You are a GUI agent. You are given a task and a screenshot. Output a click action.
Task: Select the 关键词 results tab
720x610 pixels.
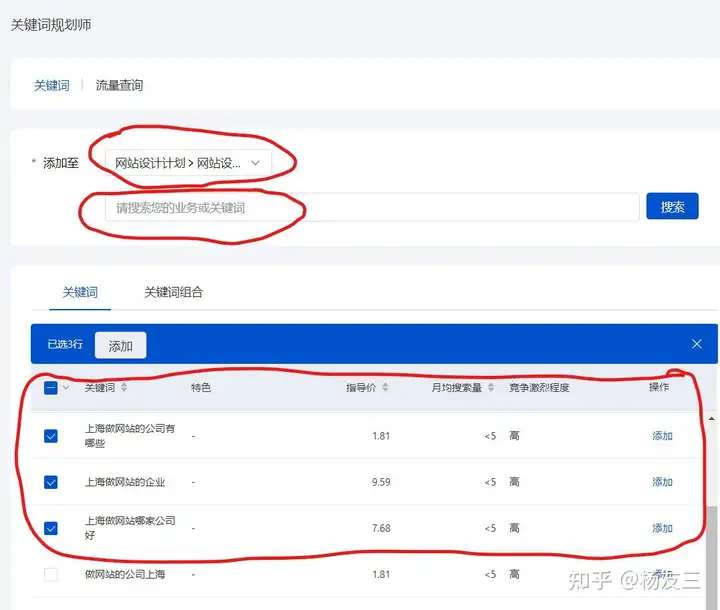tap(80, 292)
